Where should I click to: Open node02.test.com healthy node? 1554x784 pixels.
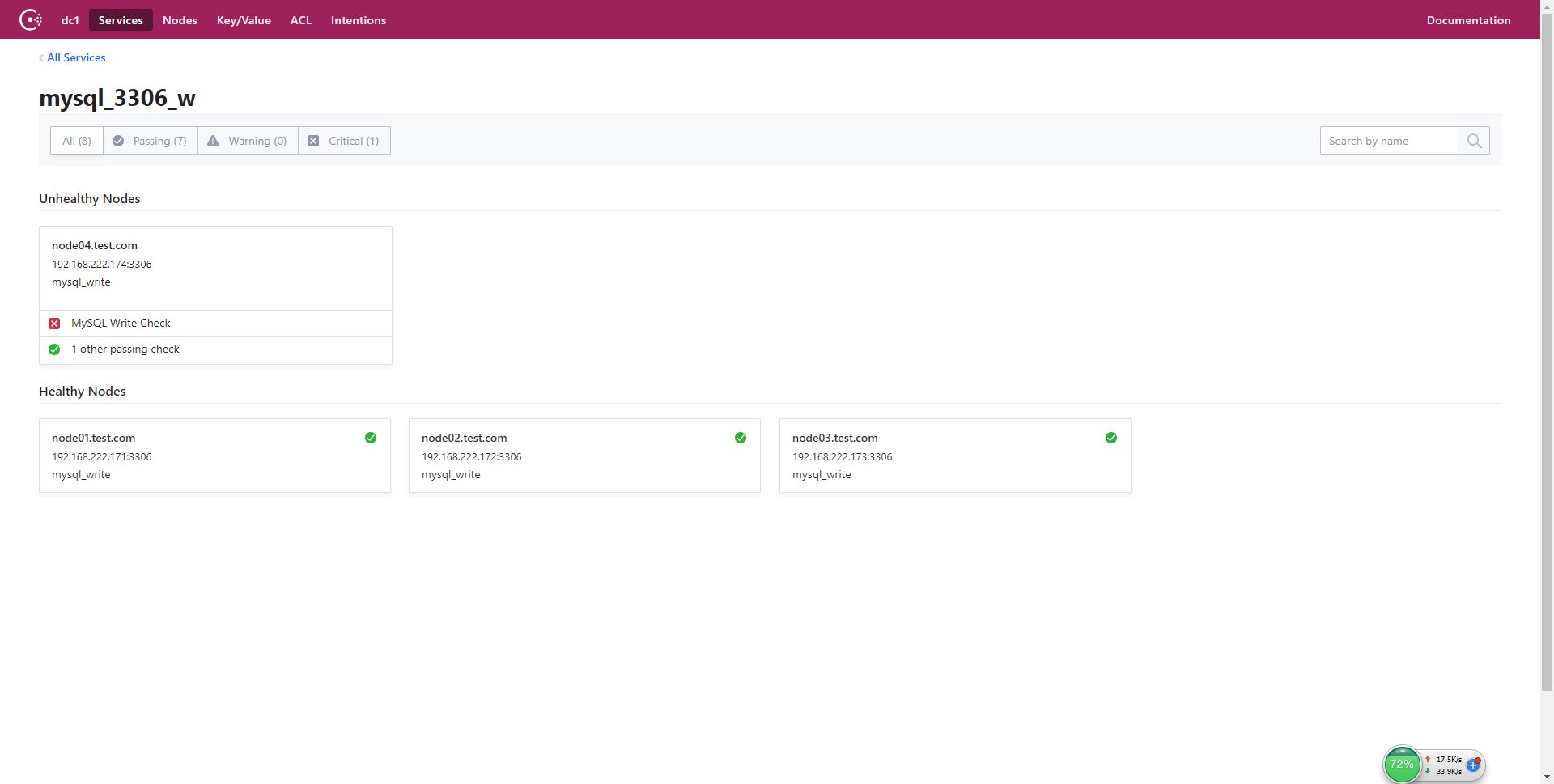point(465,438)
